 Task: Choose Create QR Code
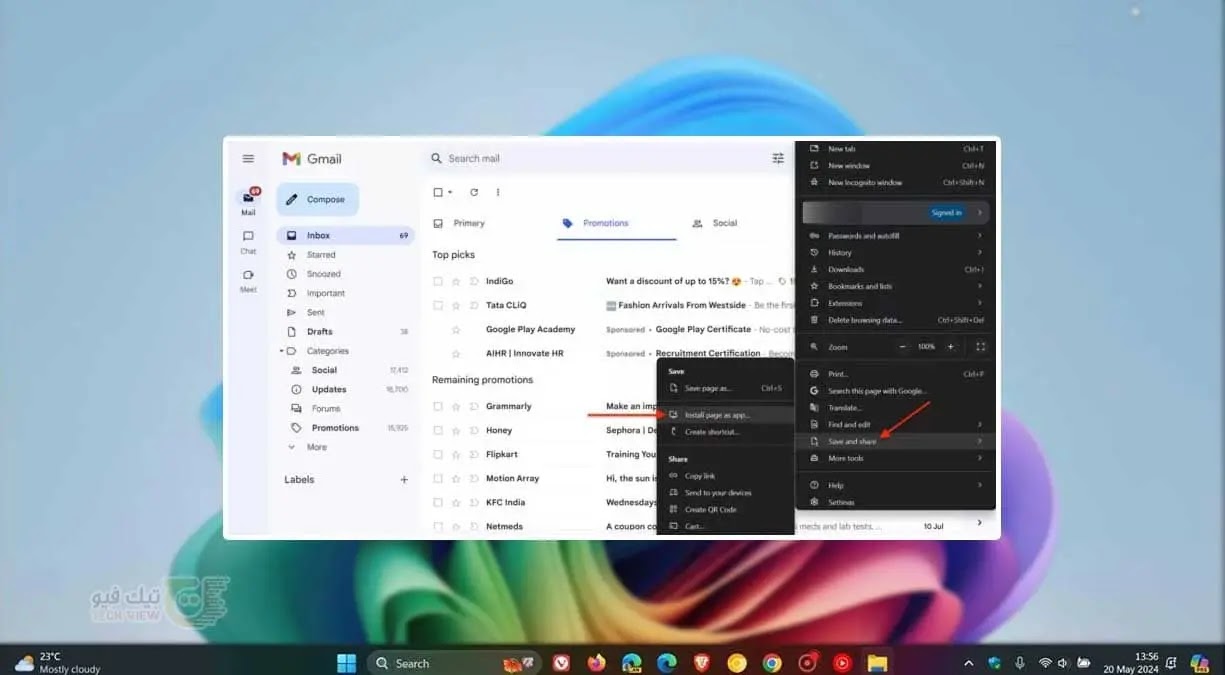pos(725,509)
